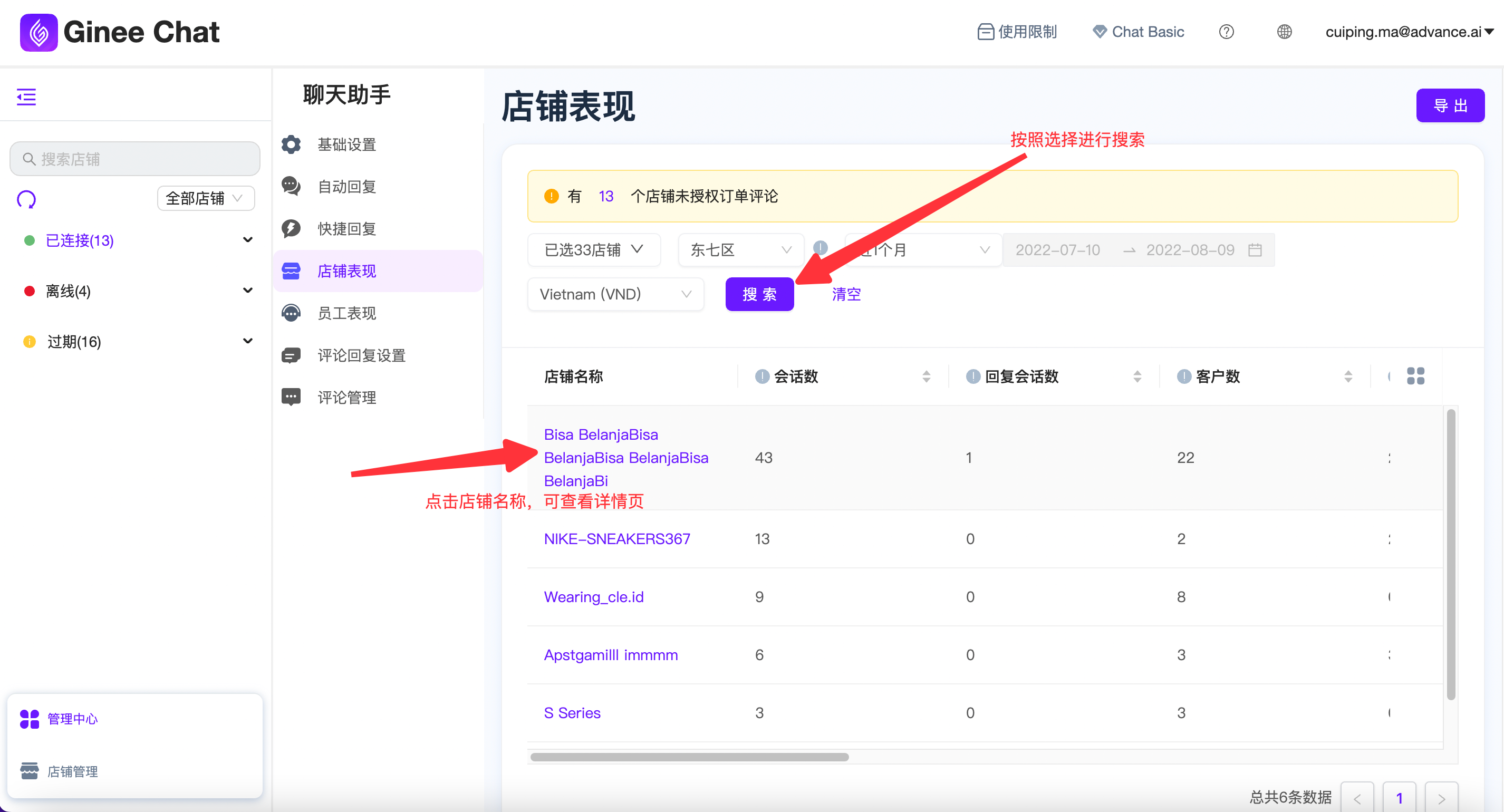Click the table horizontal scrollbar

tap(689, 757)
